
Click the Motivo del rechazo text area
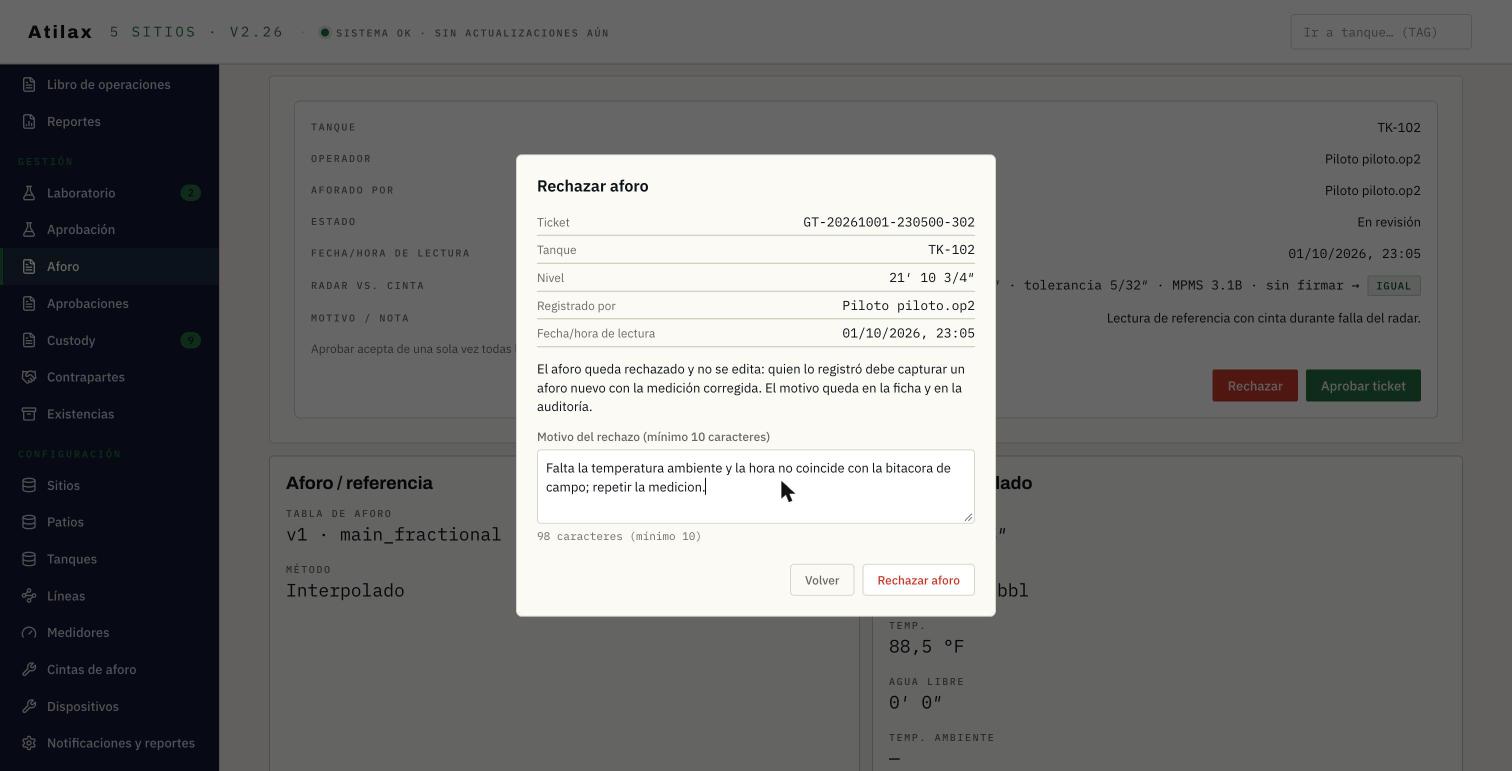[x=756, y=486]
